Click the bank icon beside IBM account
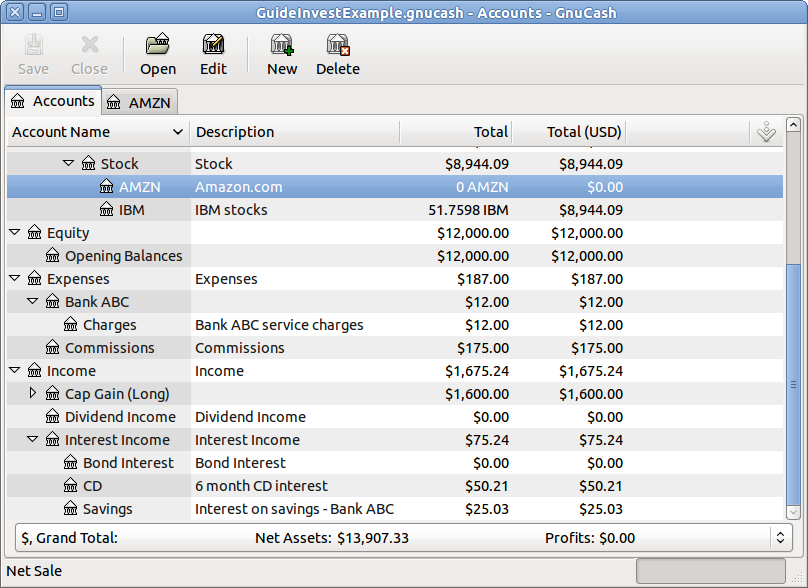The image size is (808, 588). click(x=107, y=210)
